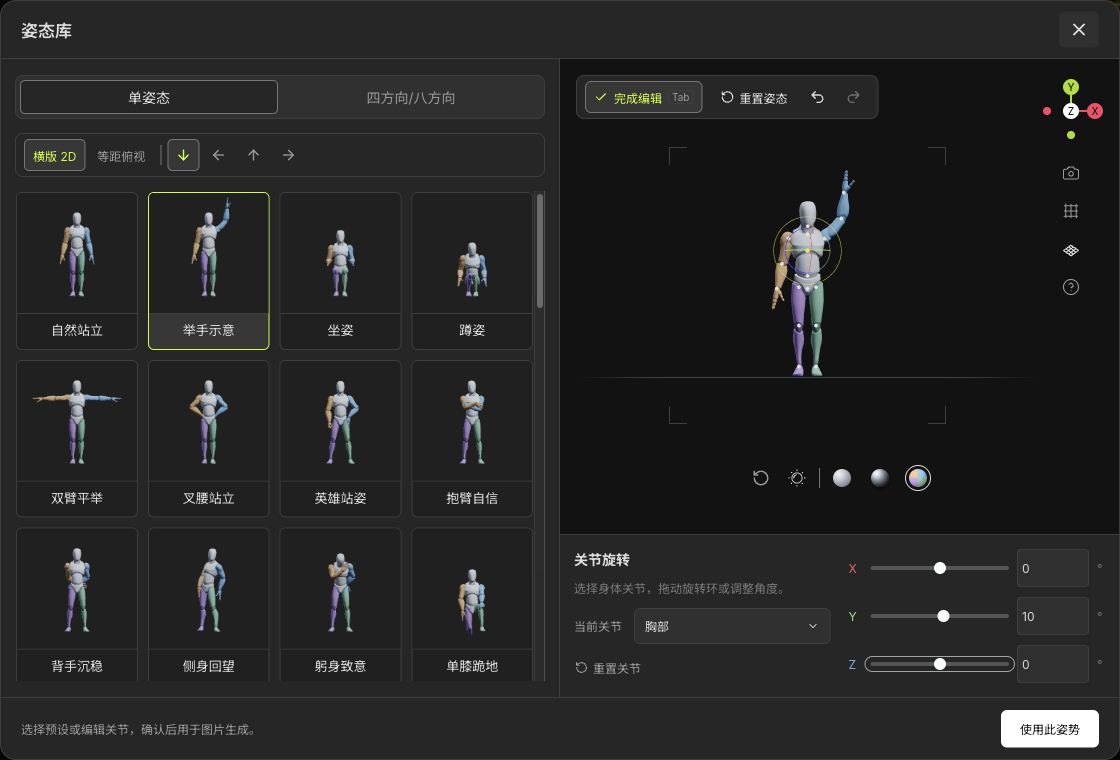Select the 蹲姿 pose thumbnail
This screenshot has height=760, width=1120.
pos(472,271)
